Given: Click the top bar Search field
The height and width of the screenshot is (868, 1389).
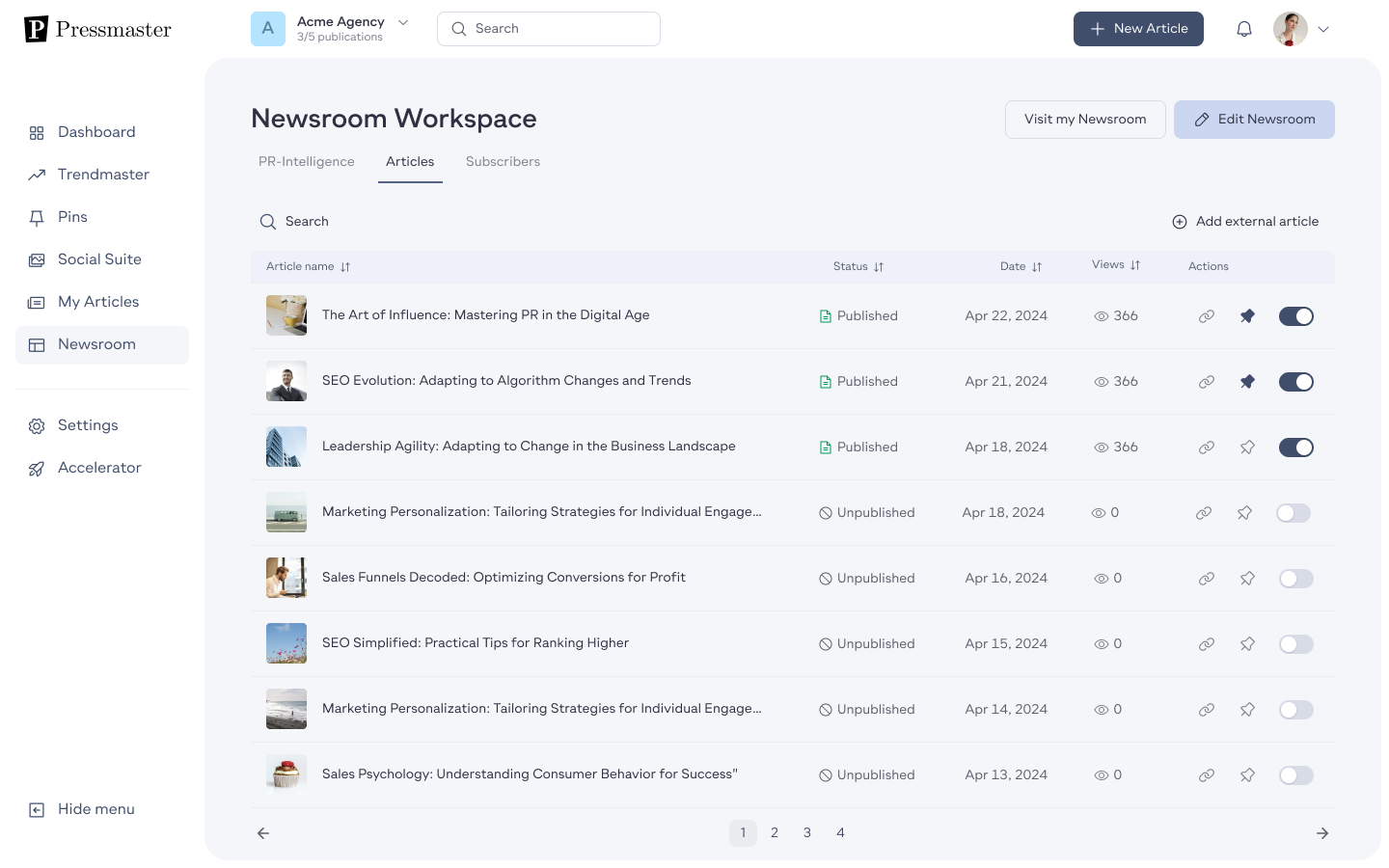Looking at the screenshot, I should (549, 29).
